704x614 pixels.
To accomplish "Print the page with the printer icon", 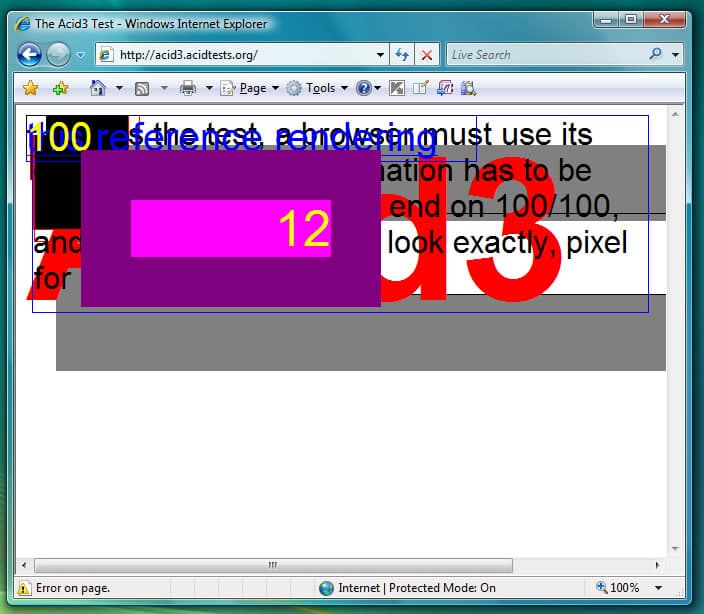I will coord(188,88).
